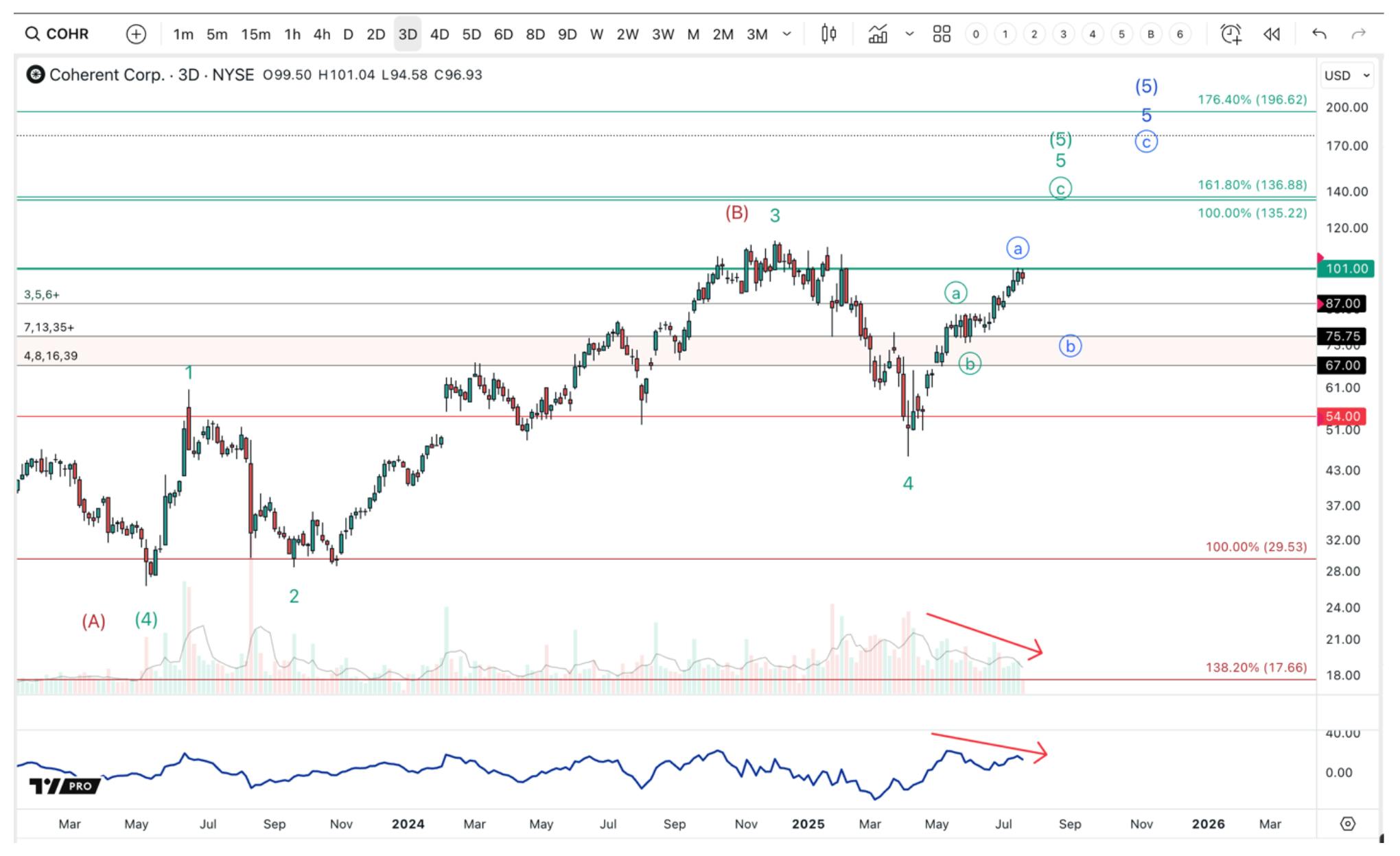Expand the timeframe list chevron after 3M

click(786, 34)
